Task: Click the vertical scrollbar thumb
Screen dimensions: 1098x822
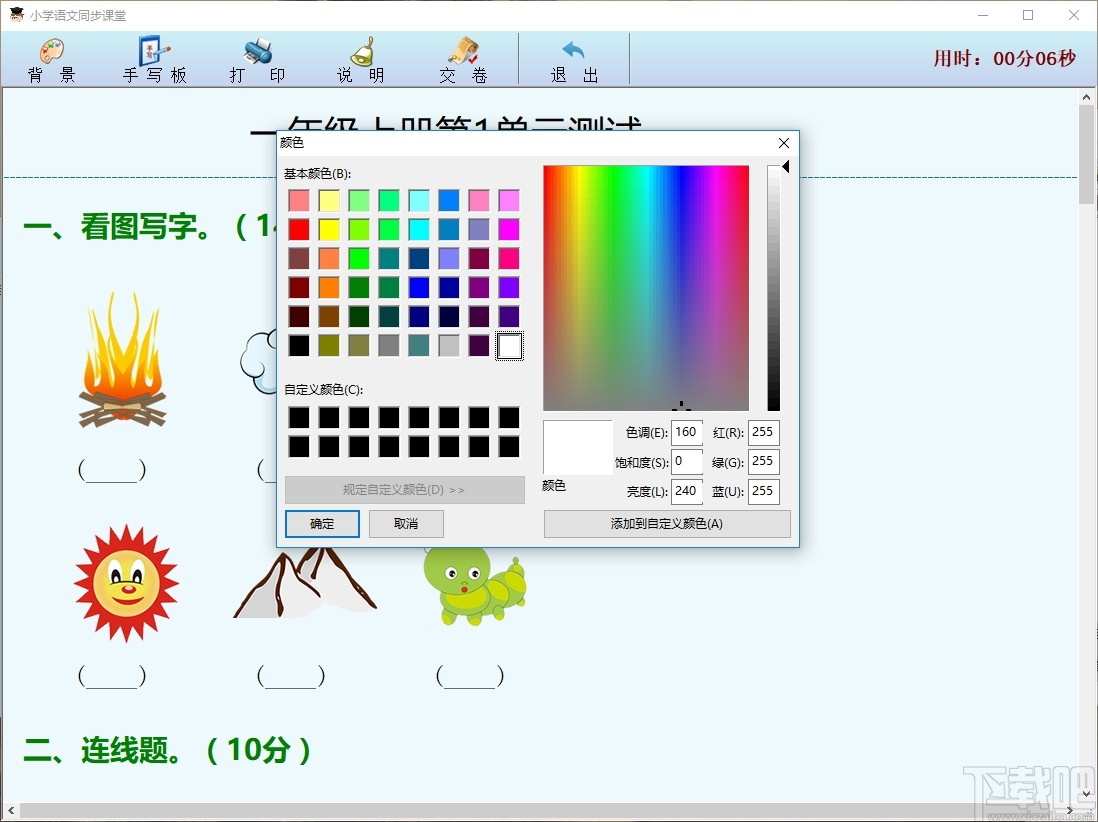Action: point(1087,154)
